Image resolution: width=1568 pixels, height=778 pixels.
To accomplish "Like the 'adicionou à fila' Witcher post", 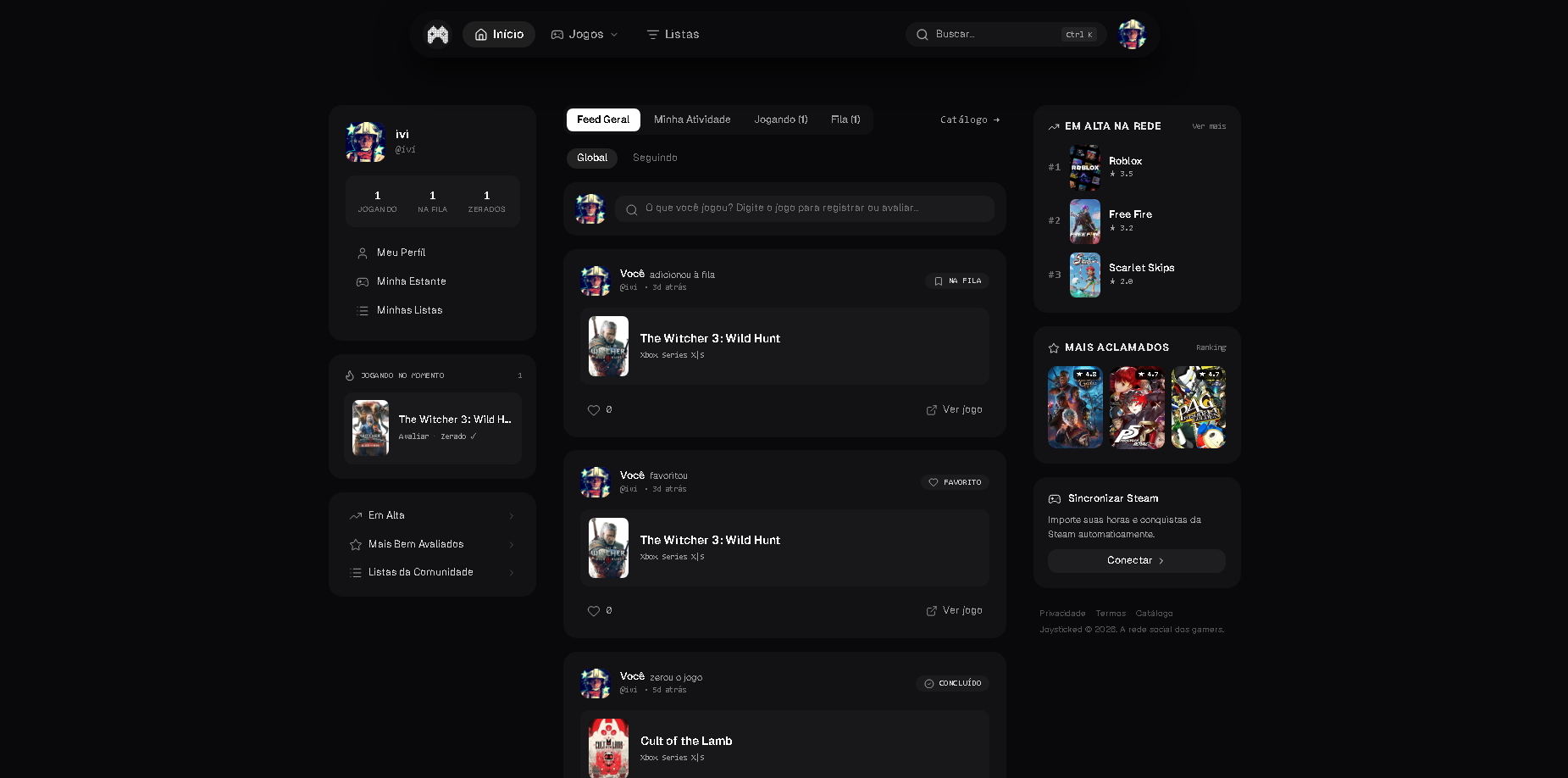I will click(594, 410).
